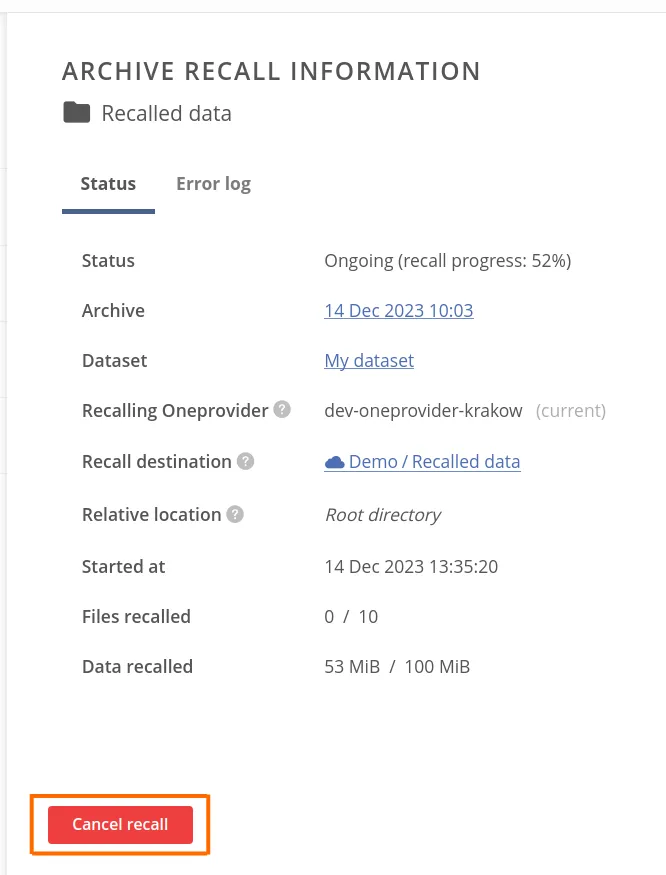Image resolution: width=666 pixels, height=875 pixels.
Task: Click the Ongoing recall progress text
Action: pyautogui.click(x=447, y=260)
